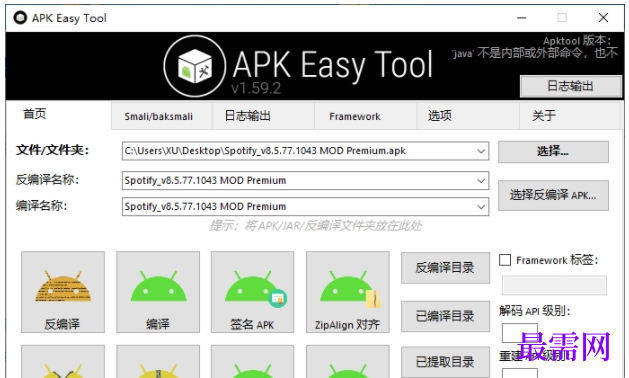The height and width of the screenshot is (378, 629).
Task: Click the 反编译 (decompile) Android icon button
Action: pyautogui.click(x=63, y=292)
